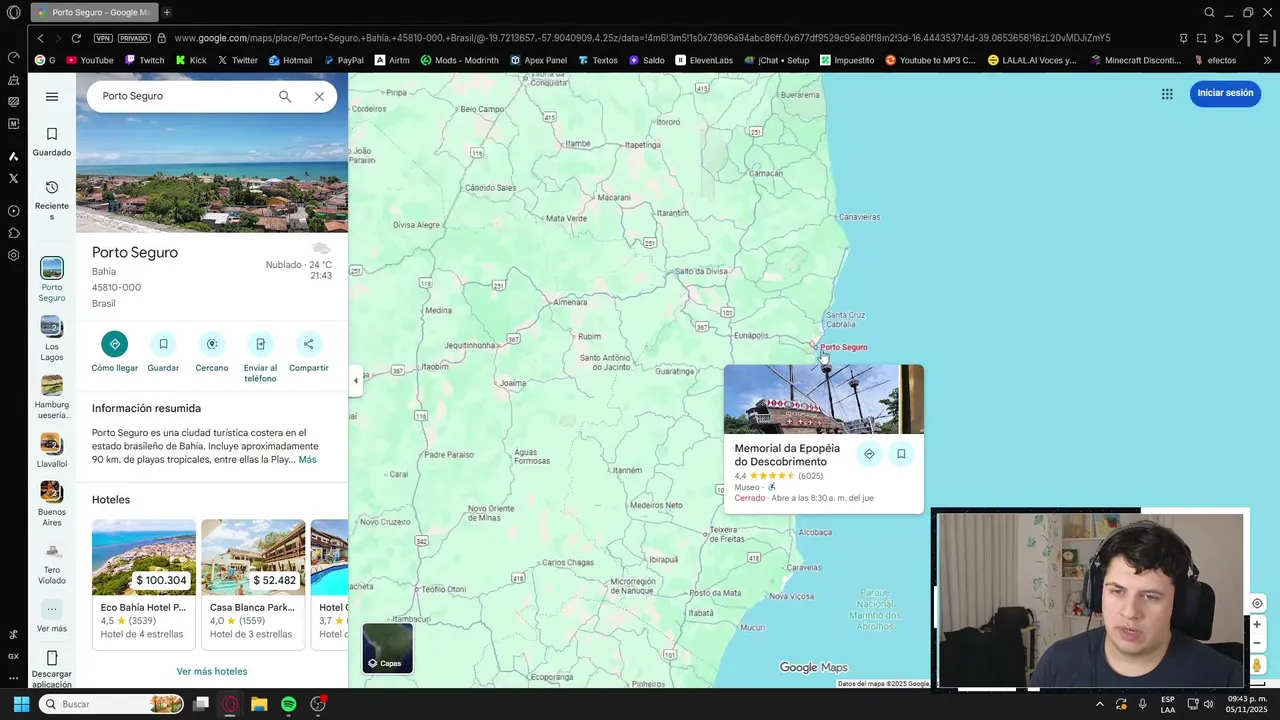Click the Canavieiras map label
The image size is (1280, 720).
pyautogui.click(x=859, y=217)
